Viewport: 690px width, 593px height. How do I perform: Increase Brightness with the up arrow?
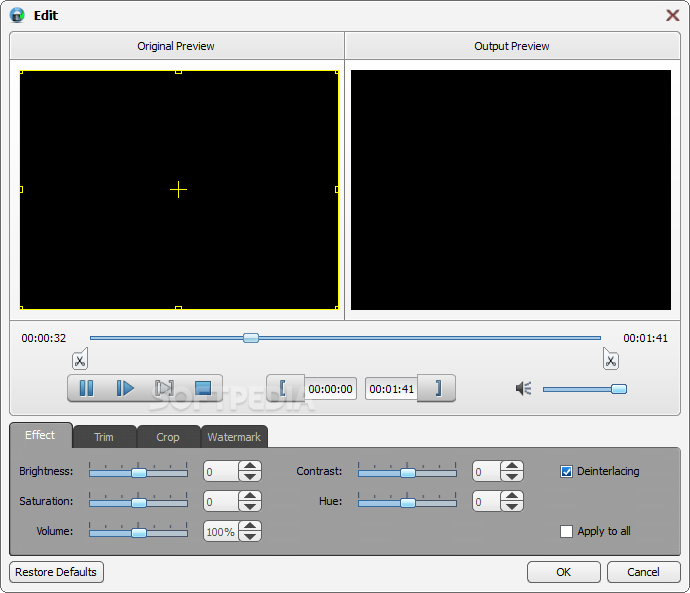click(250, 466)
